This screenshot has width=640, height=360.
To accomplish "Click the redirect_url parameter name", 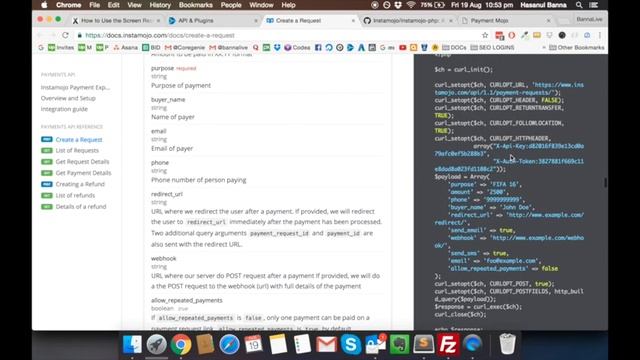I will [167, 194].
